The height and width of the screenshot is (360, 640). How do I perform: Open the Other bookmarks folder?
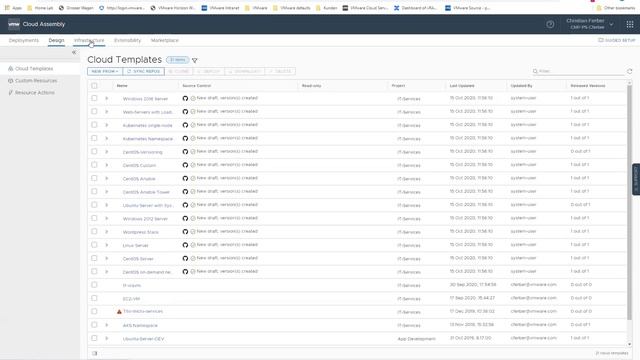[x=616, y=8]
